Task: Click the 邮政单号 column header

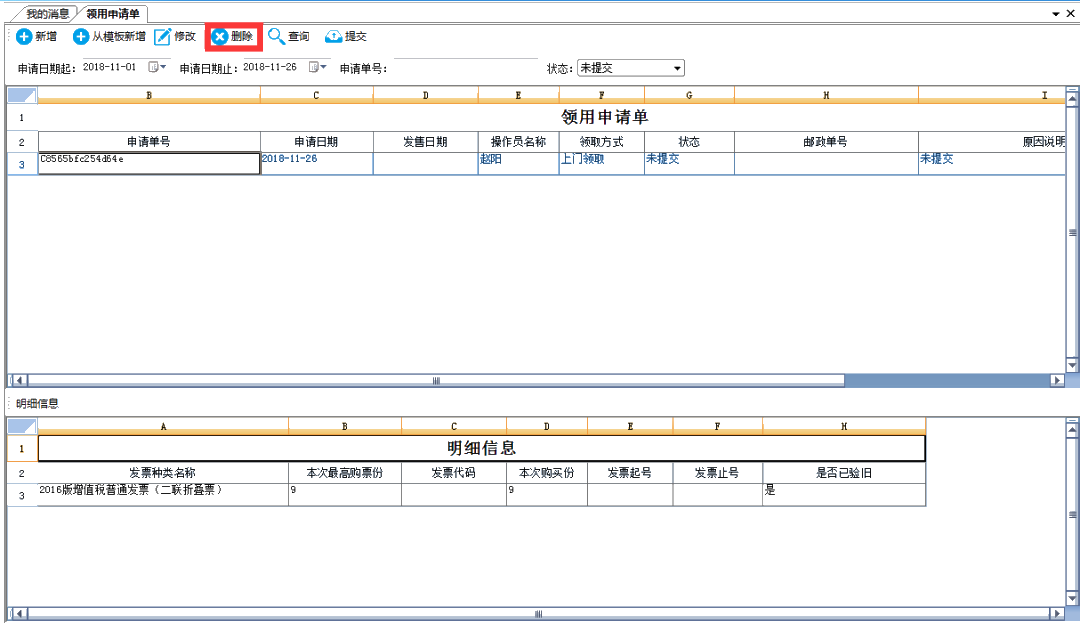Action: pyautogui.click(x=826, y=142)
